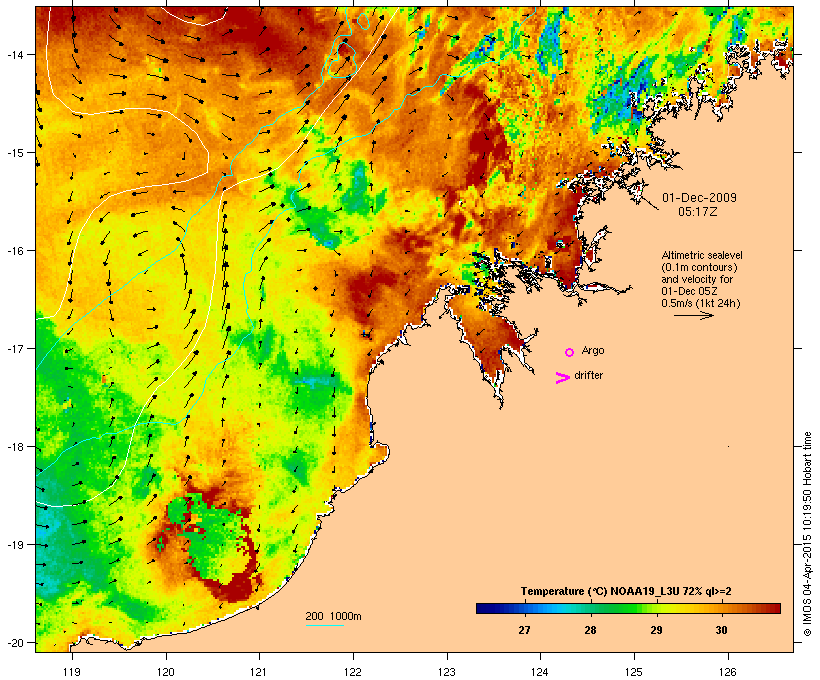
Task: Click the '121' longitude axis label
Action: pyautogui.click(x=259, y=672)
